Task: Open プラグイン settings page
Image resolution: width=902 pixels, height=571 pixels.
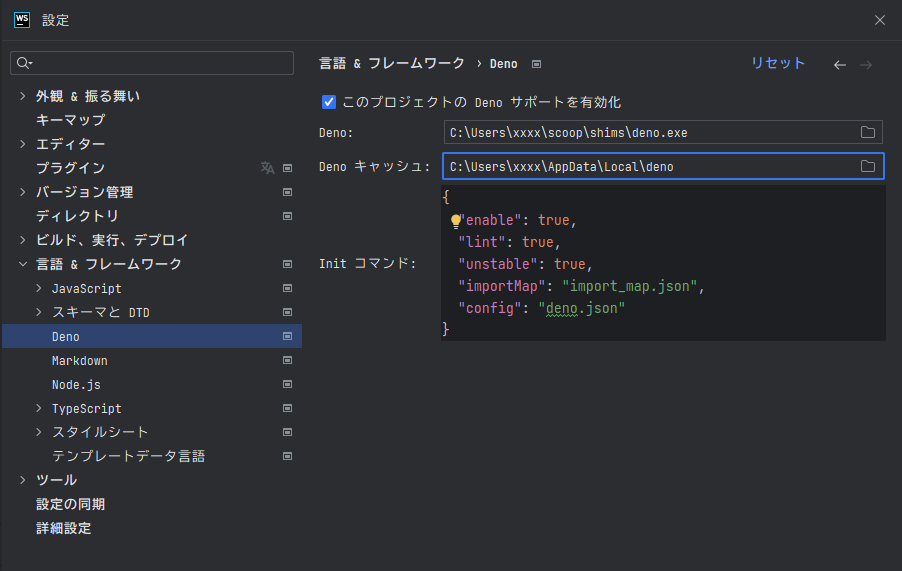Action: click(x=71, y=168)
